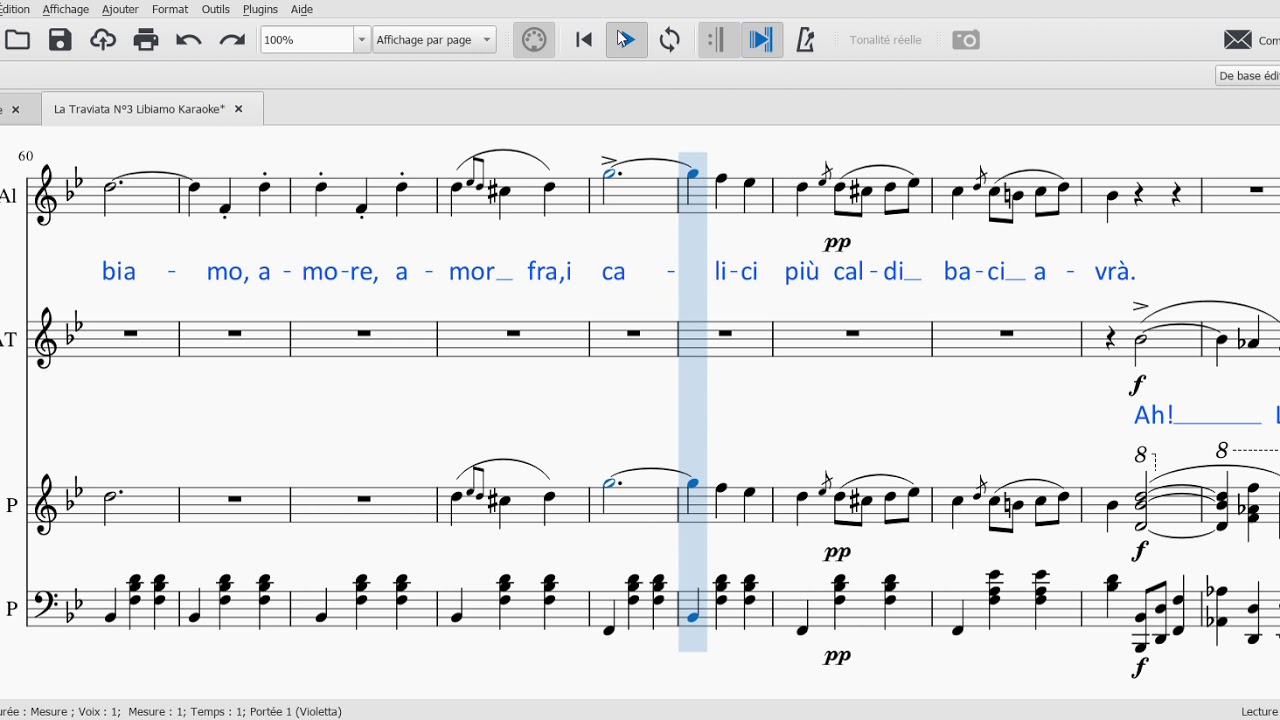Screen dimensions: 1280x720
Task: Undo the last action
Action: tap(188, 40)
